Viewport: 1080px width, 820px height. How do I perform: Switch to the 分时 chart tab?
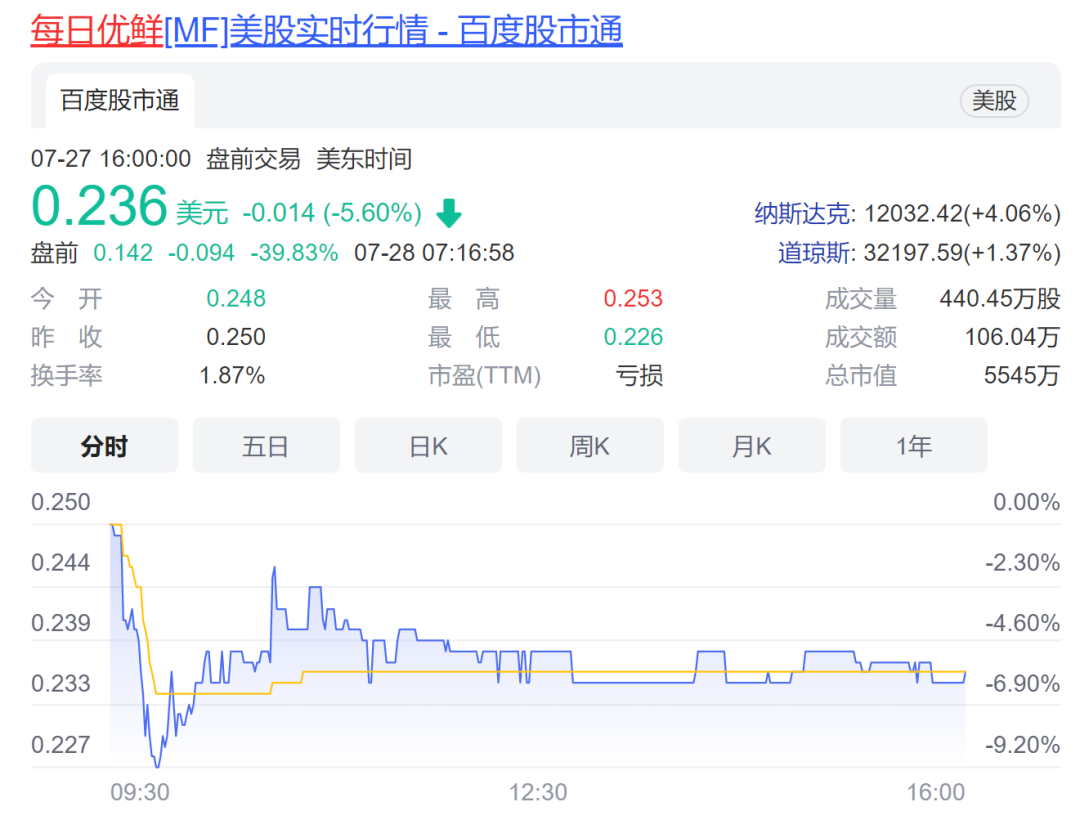click(104, 446)
